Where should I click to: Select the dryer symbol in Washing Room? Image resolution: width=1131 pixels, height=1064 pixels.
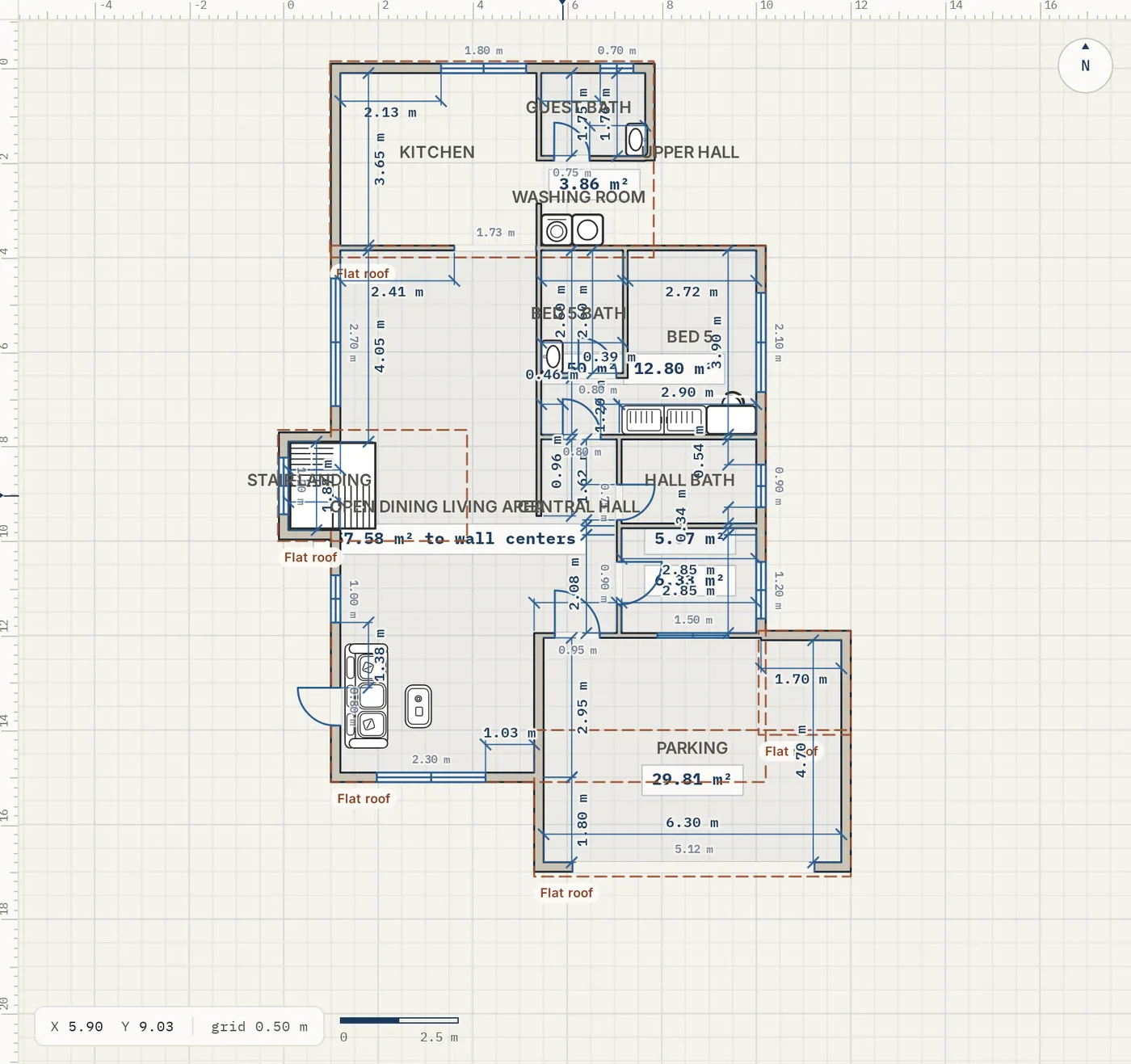point(587,230)
